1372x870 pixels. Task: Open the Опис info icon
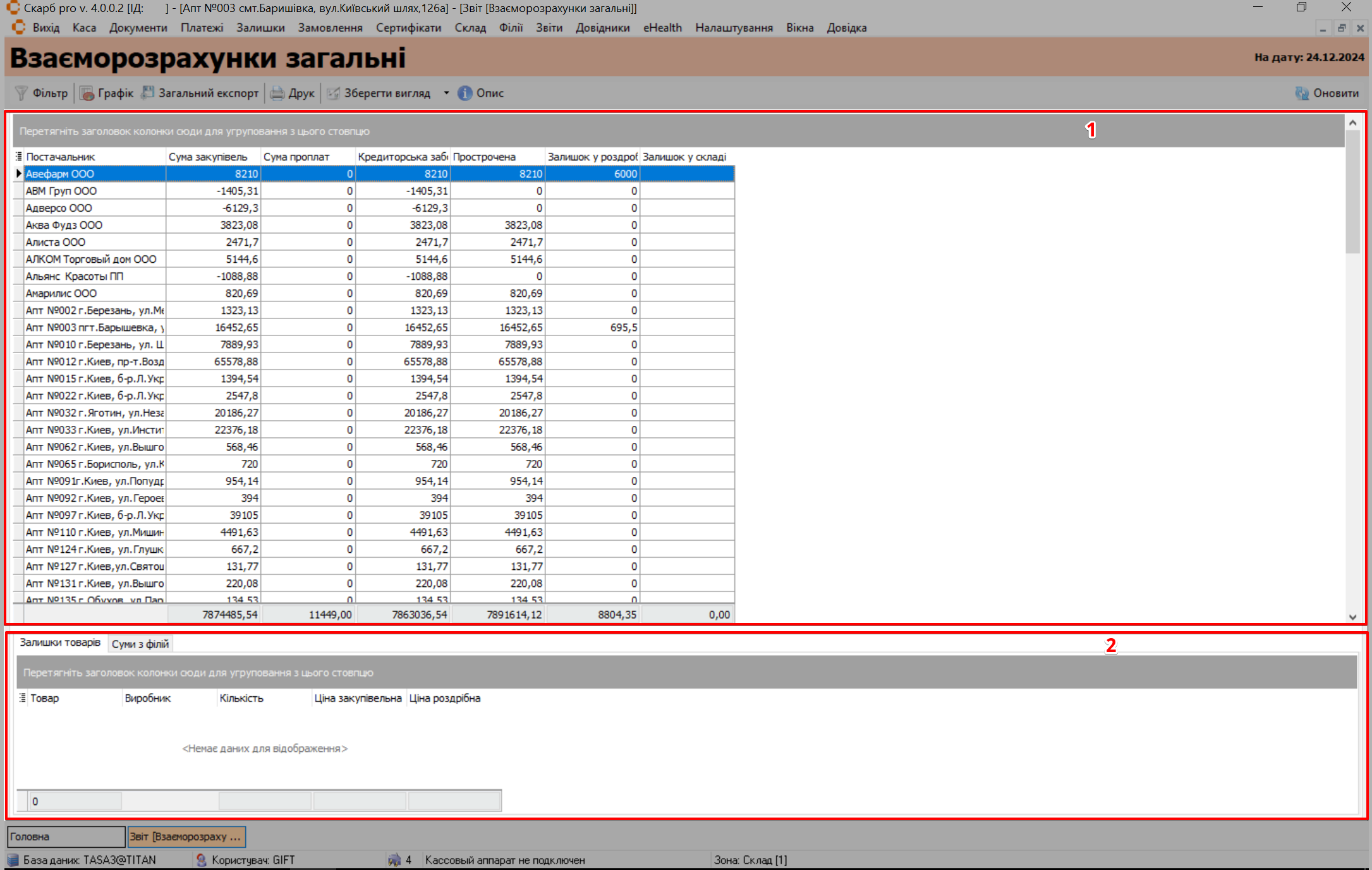465,94
